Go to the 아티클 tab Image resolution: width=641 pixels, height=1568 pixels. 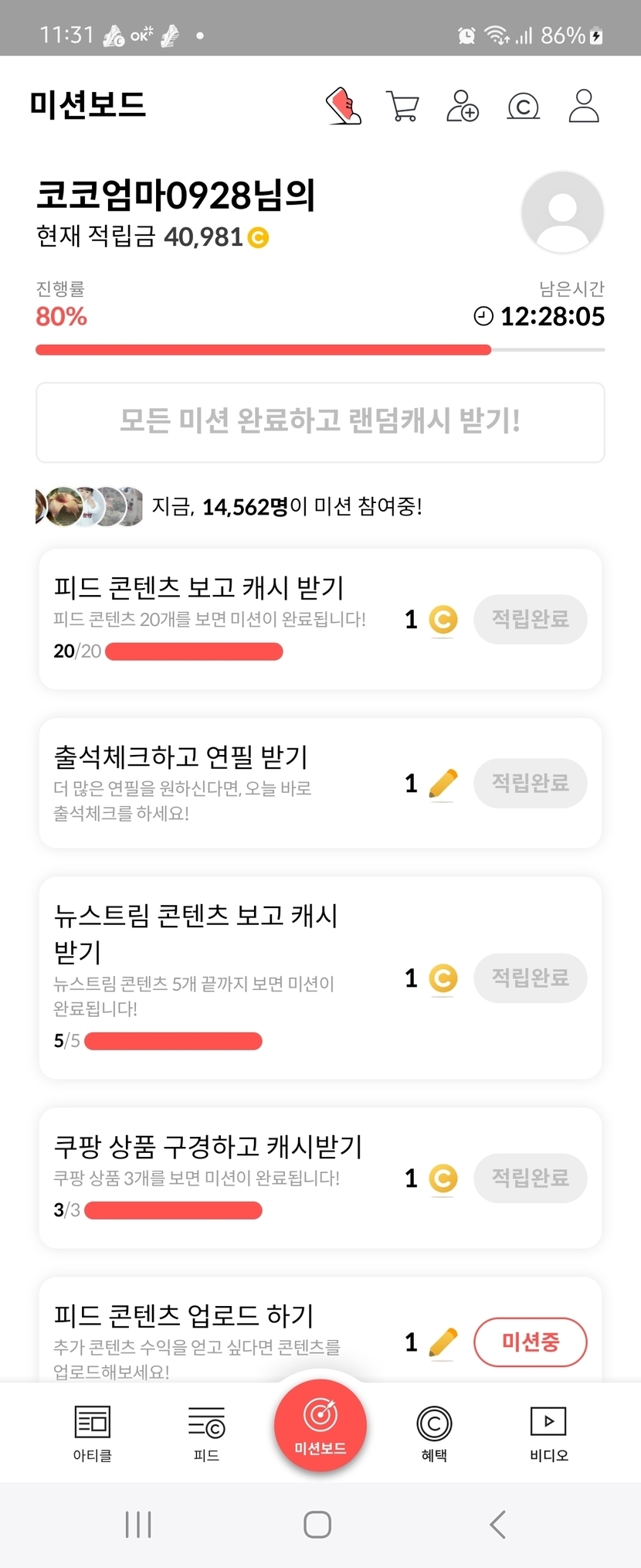93,1434
